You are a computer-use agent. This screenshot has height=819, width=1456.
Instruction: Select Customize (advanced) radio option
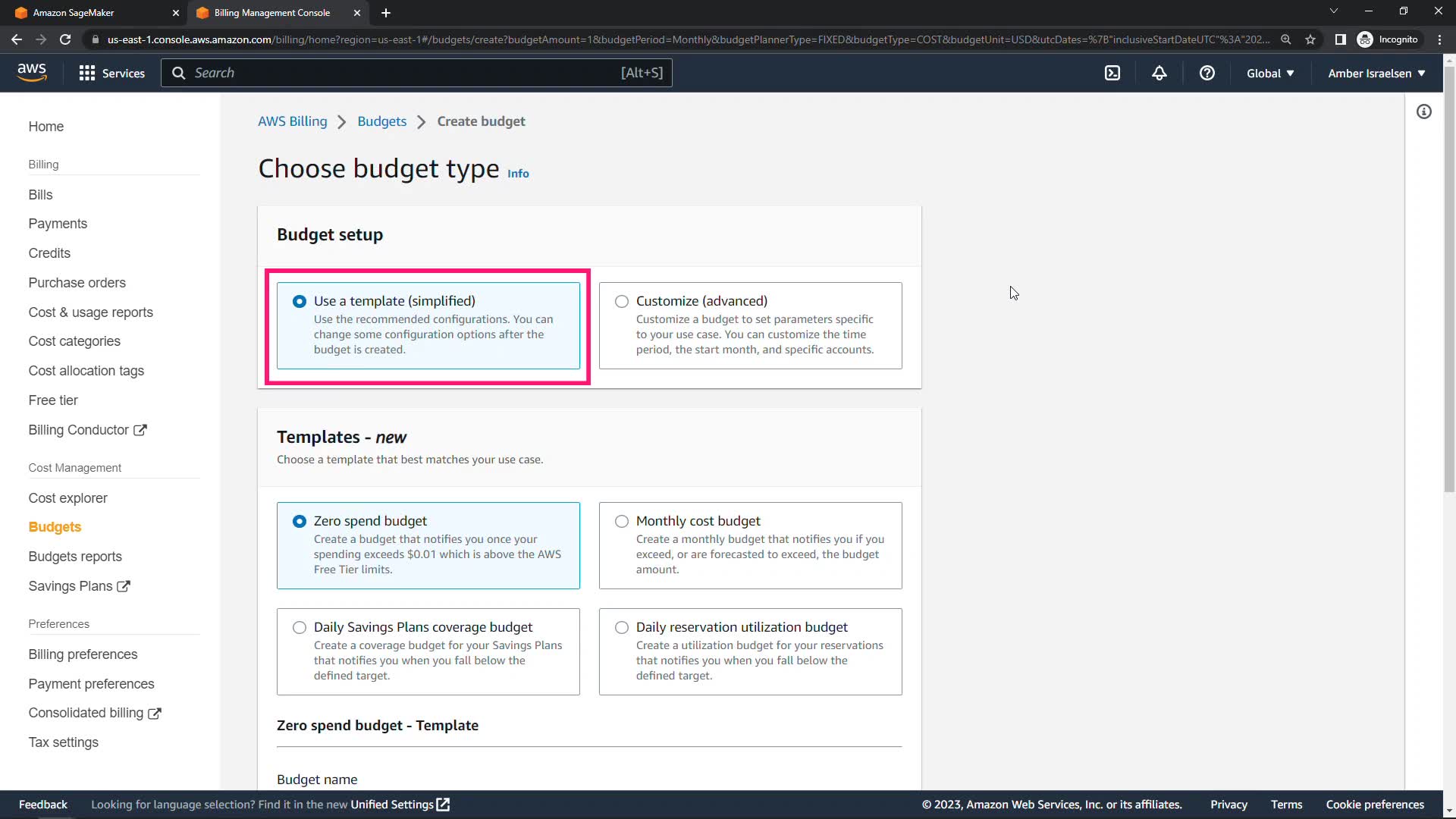click(x=622, y=301)
